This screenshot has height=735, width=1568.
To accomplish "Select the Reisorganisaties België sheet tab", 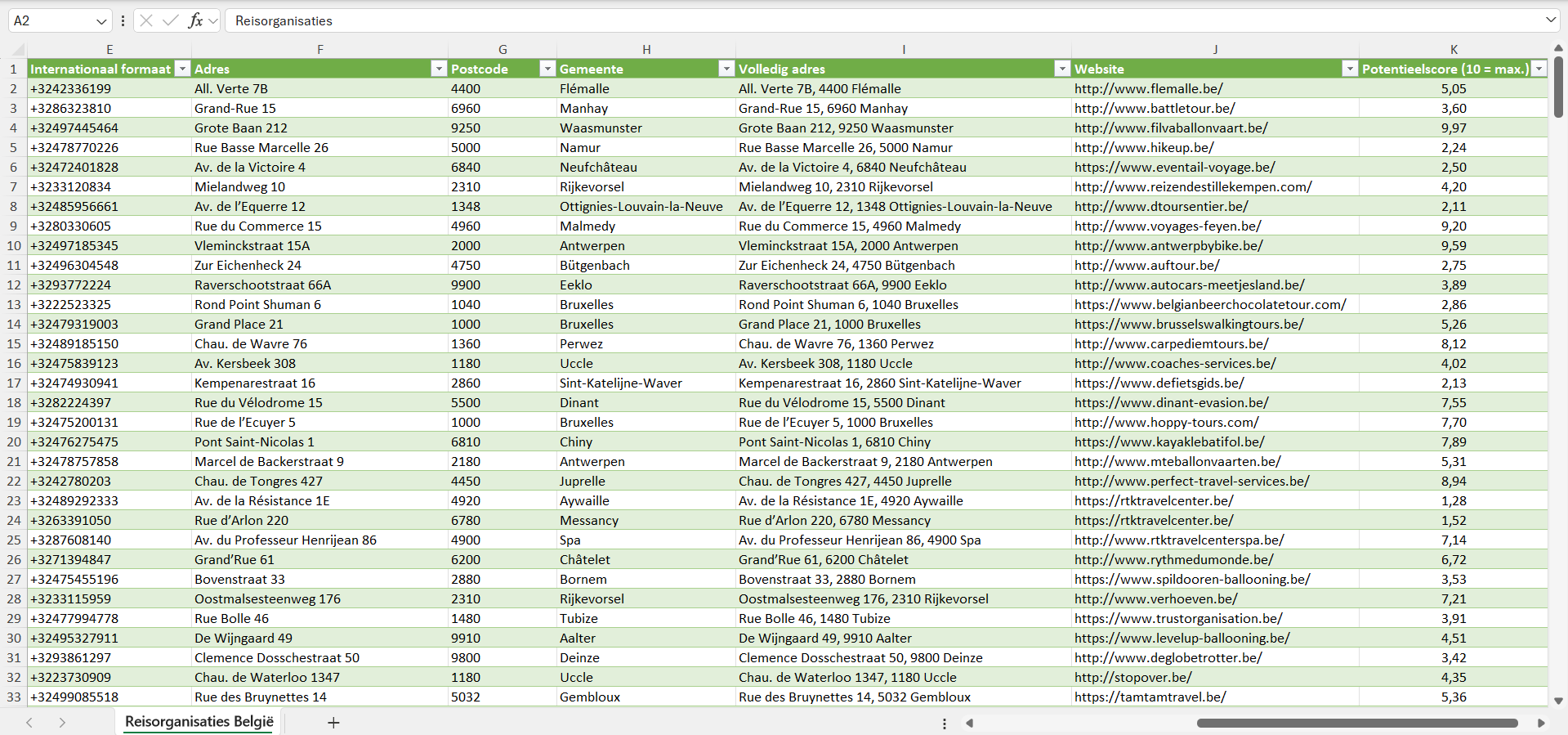I will pyautogui.click(x=199, y=722).
